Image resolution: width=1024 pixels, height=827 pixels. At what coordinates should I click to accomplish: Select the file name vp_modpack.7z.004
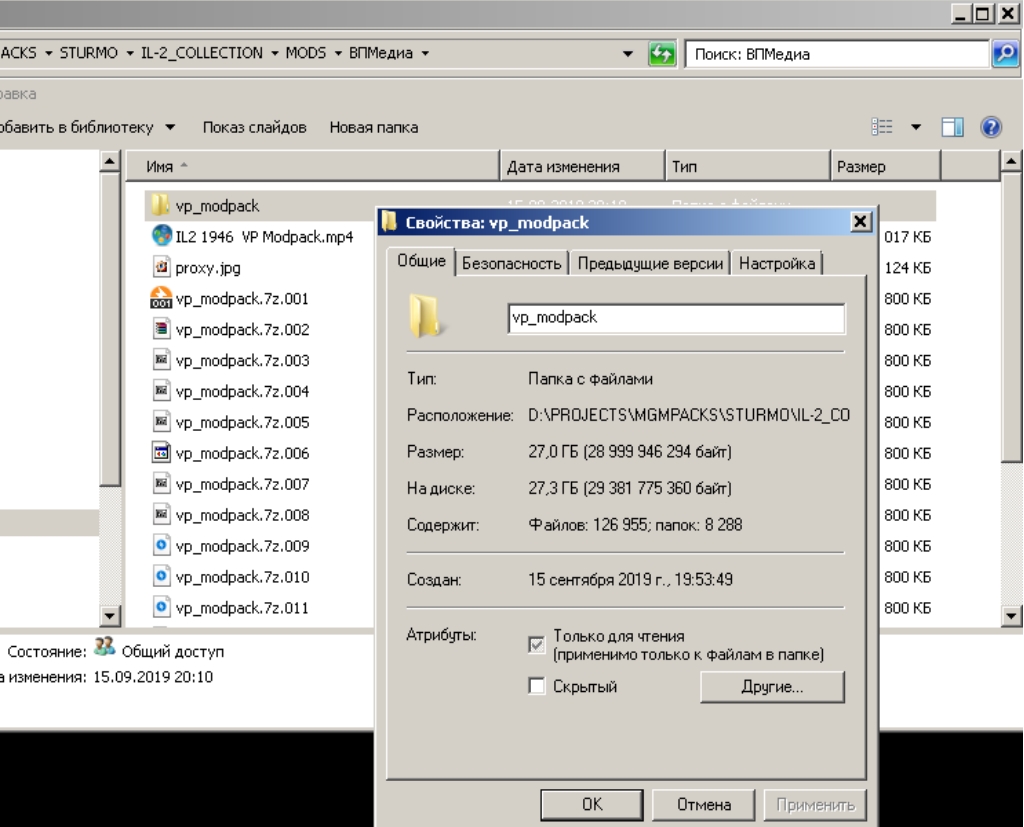click(242, 391)
